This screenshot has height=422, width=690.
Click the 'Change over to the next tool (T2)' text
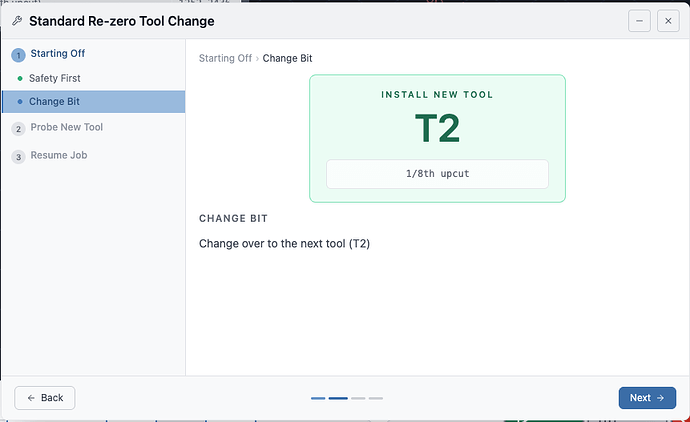(x=284, y=243)
